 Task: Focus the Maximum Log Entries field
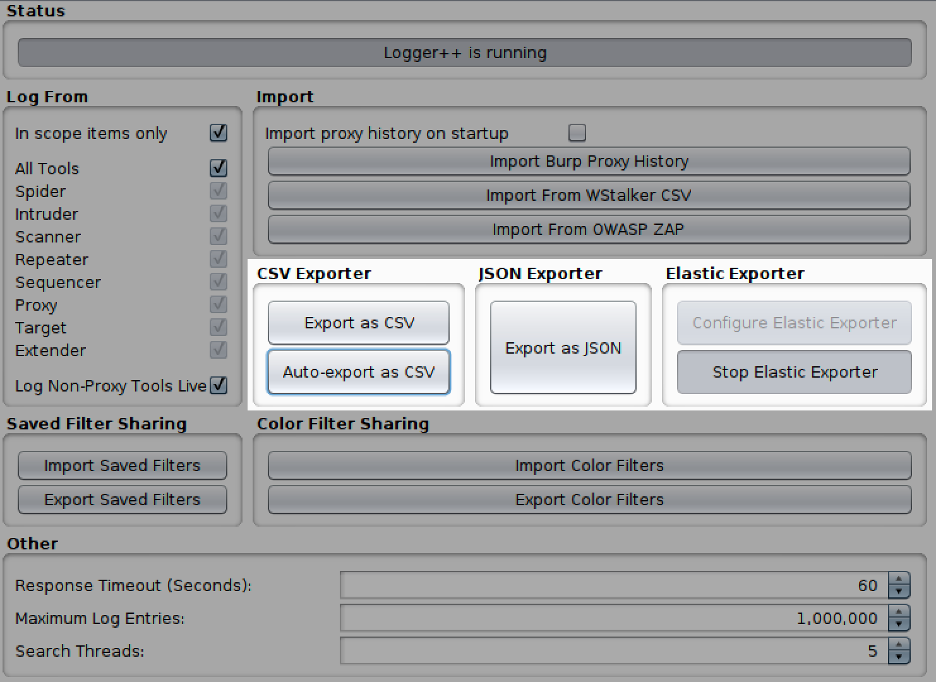(614, 618)
